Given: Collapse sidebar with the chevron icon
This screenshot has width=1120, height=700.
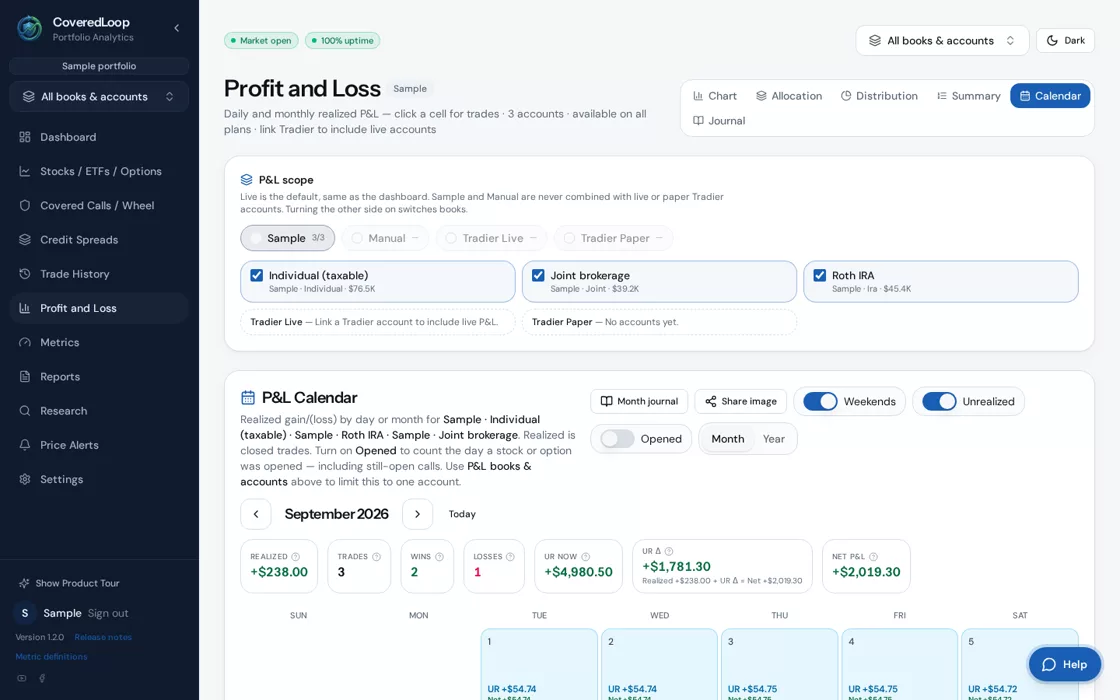Looking at the screenshot, I should [176, 28].
